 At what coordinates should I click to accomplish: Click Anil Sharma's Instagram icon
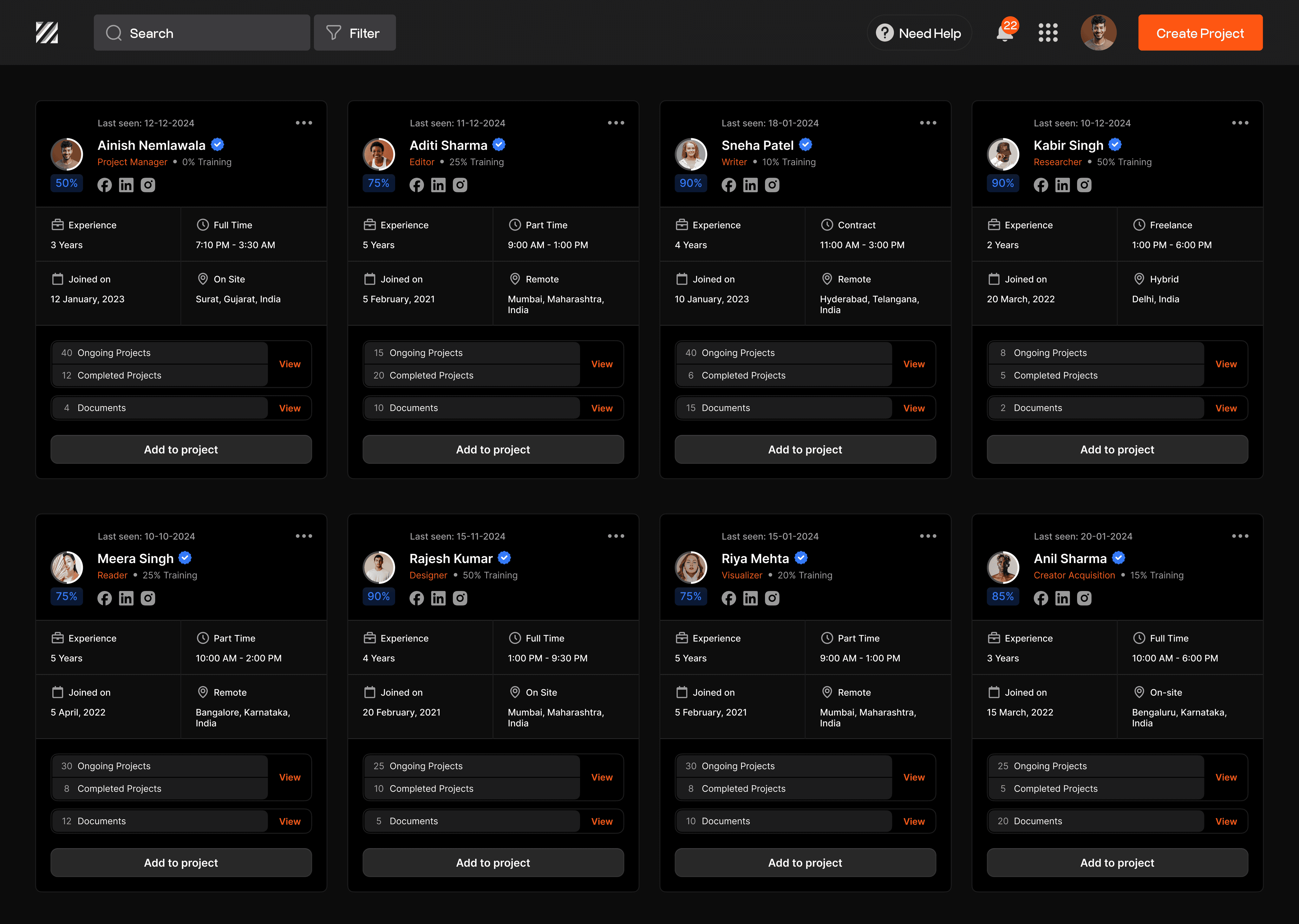1084,598
